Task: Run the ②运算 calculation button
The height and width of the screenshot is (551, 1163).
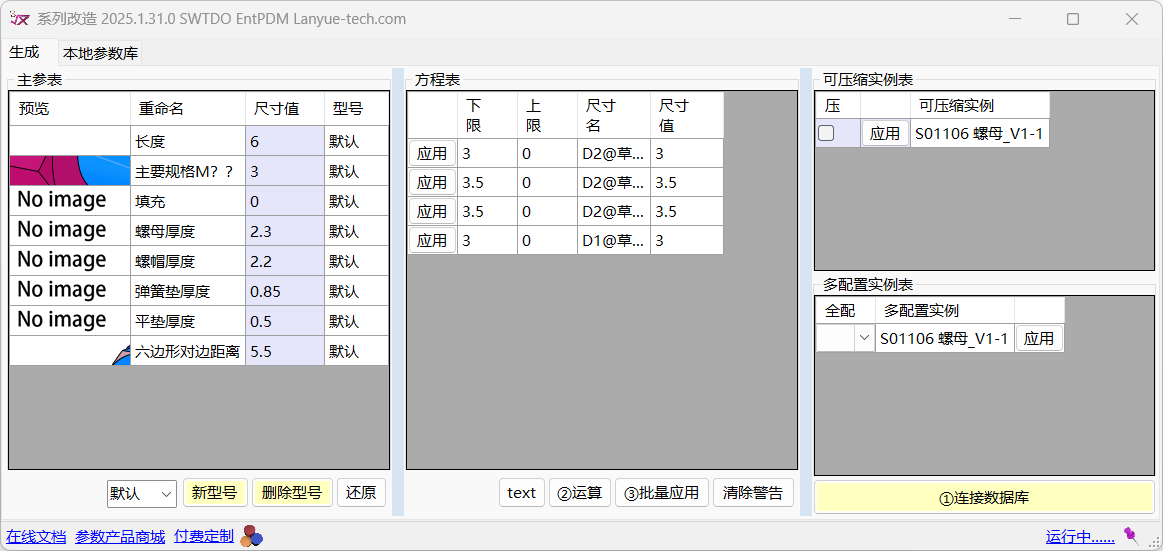Action: pos(579,493)
